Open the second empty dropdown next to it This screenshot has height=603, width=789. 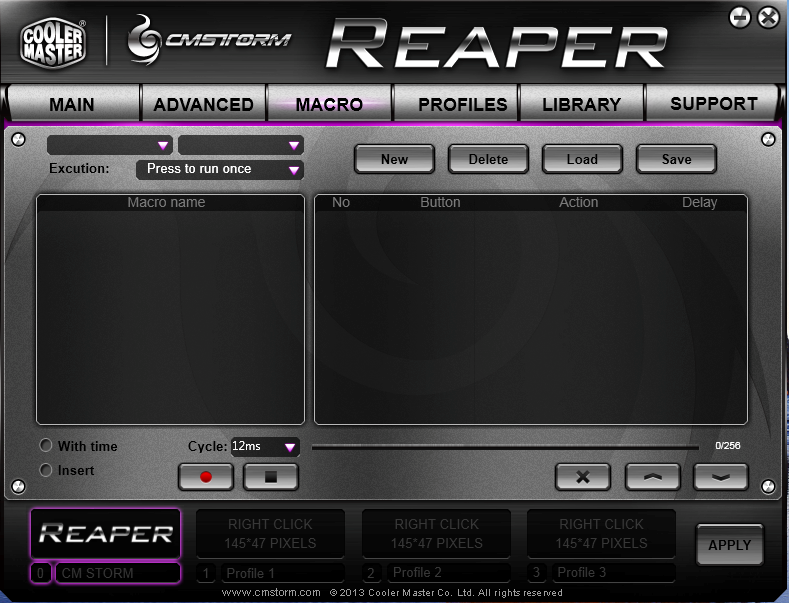pyautogui.click(x=241, y=145)
